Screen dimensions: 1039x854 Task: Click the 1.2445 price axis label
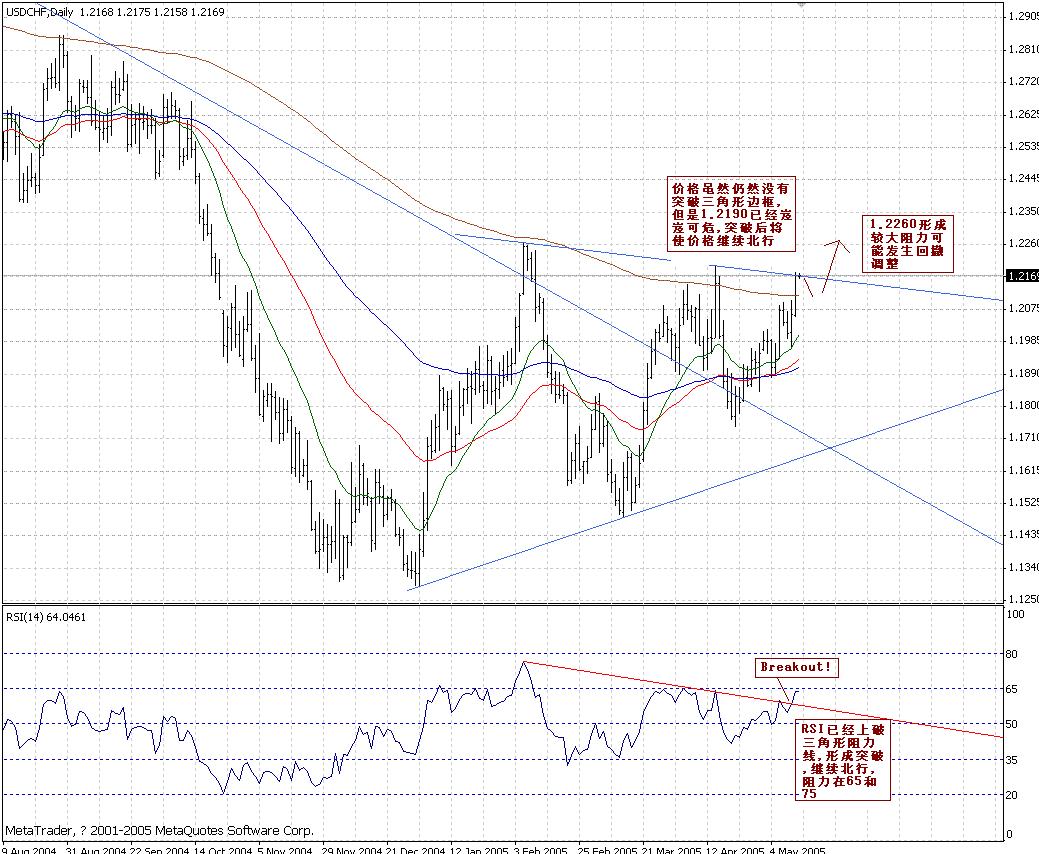(1023, 178)
